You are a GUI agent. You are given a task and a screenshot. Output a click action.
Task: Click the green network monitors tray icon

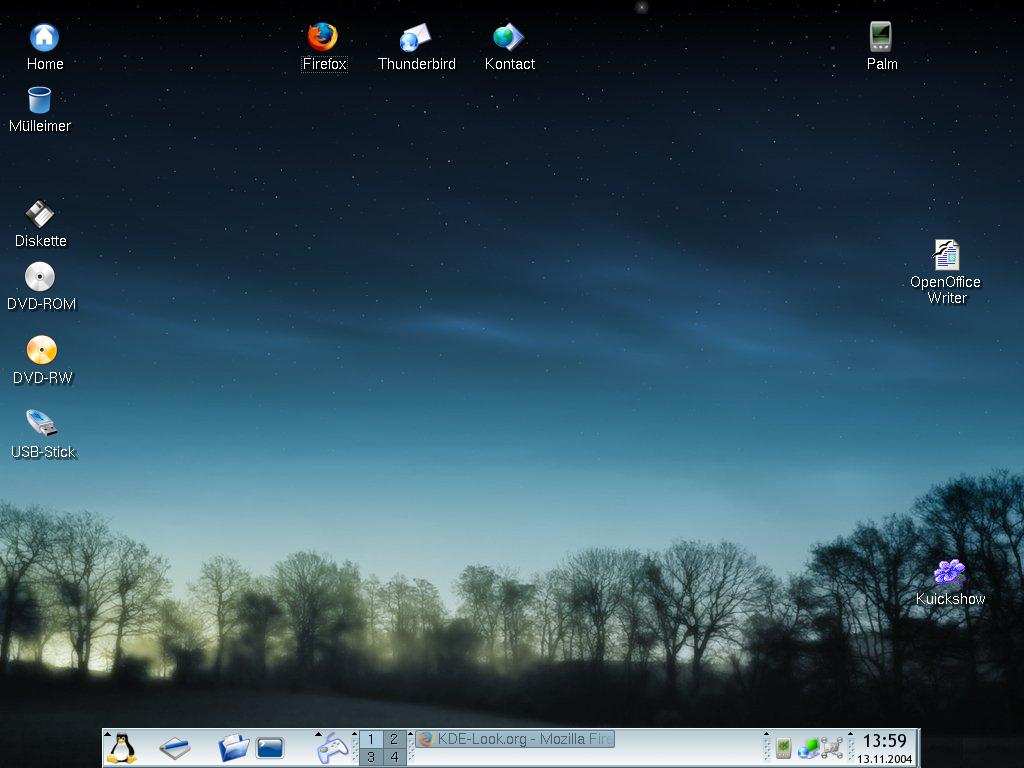pos(808,748)
